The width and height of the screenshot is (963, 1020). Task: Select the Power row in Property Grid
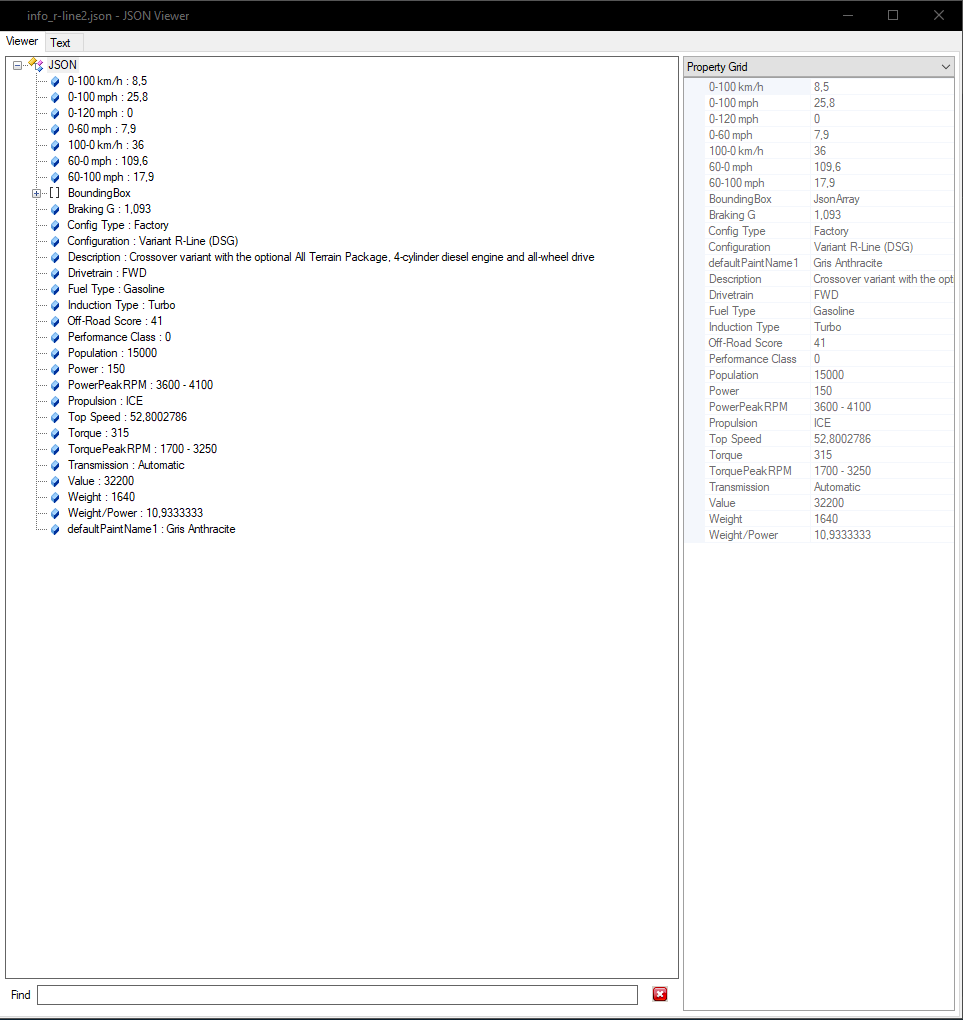724,391
